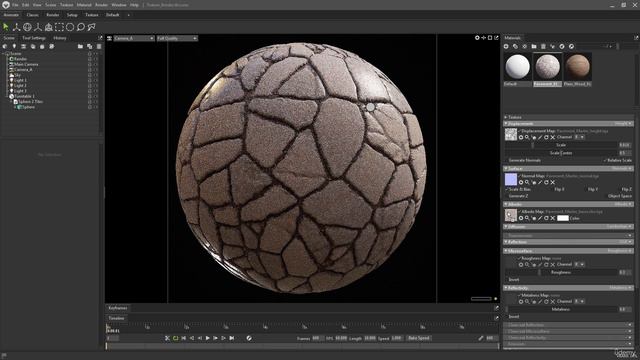Open material folder icon in Materials toolbar

[x=534, y=47]
